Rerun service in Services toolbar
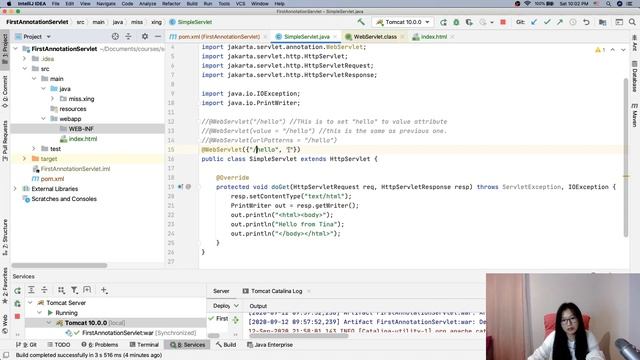 [x=18, y=290]
